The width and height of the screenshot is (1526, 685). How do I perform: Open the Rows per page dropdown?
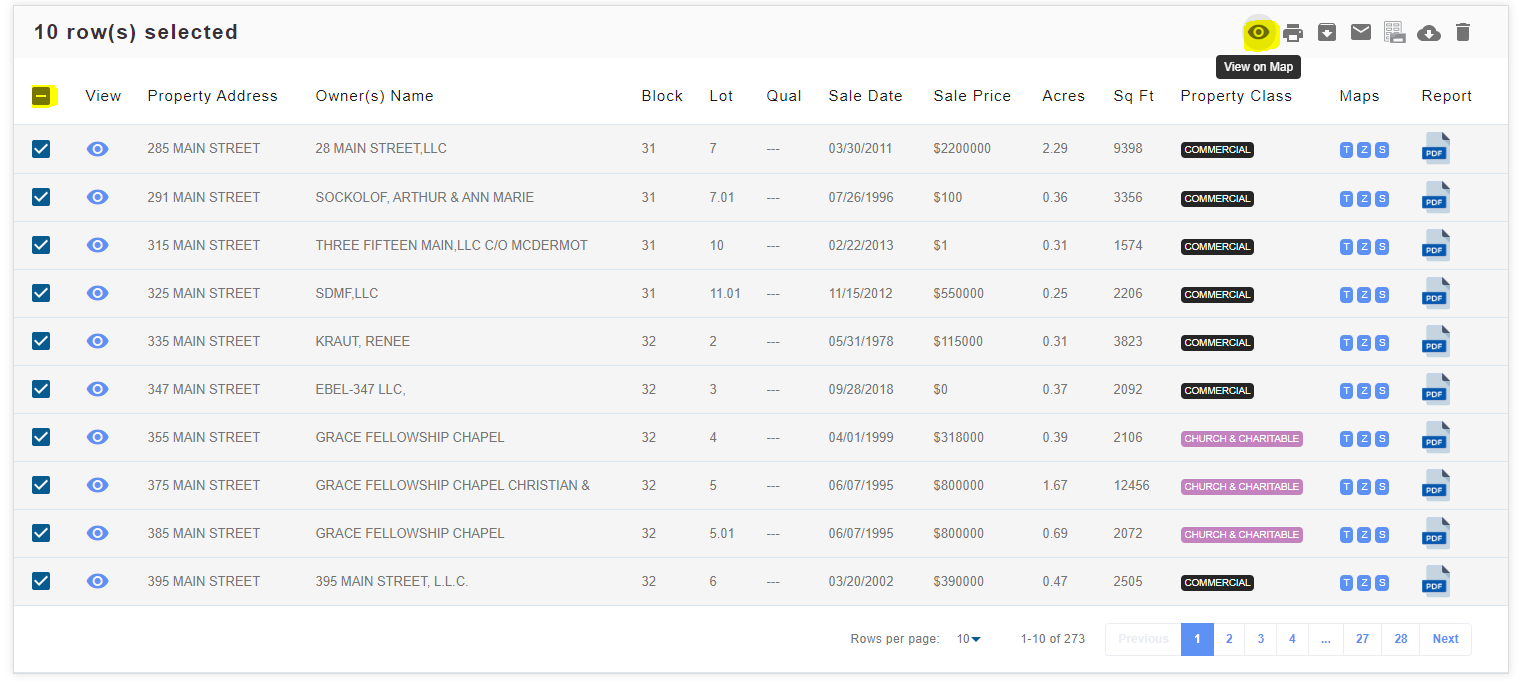pos(968,639)
